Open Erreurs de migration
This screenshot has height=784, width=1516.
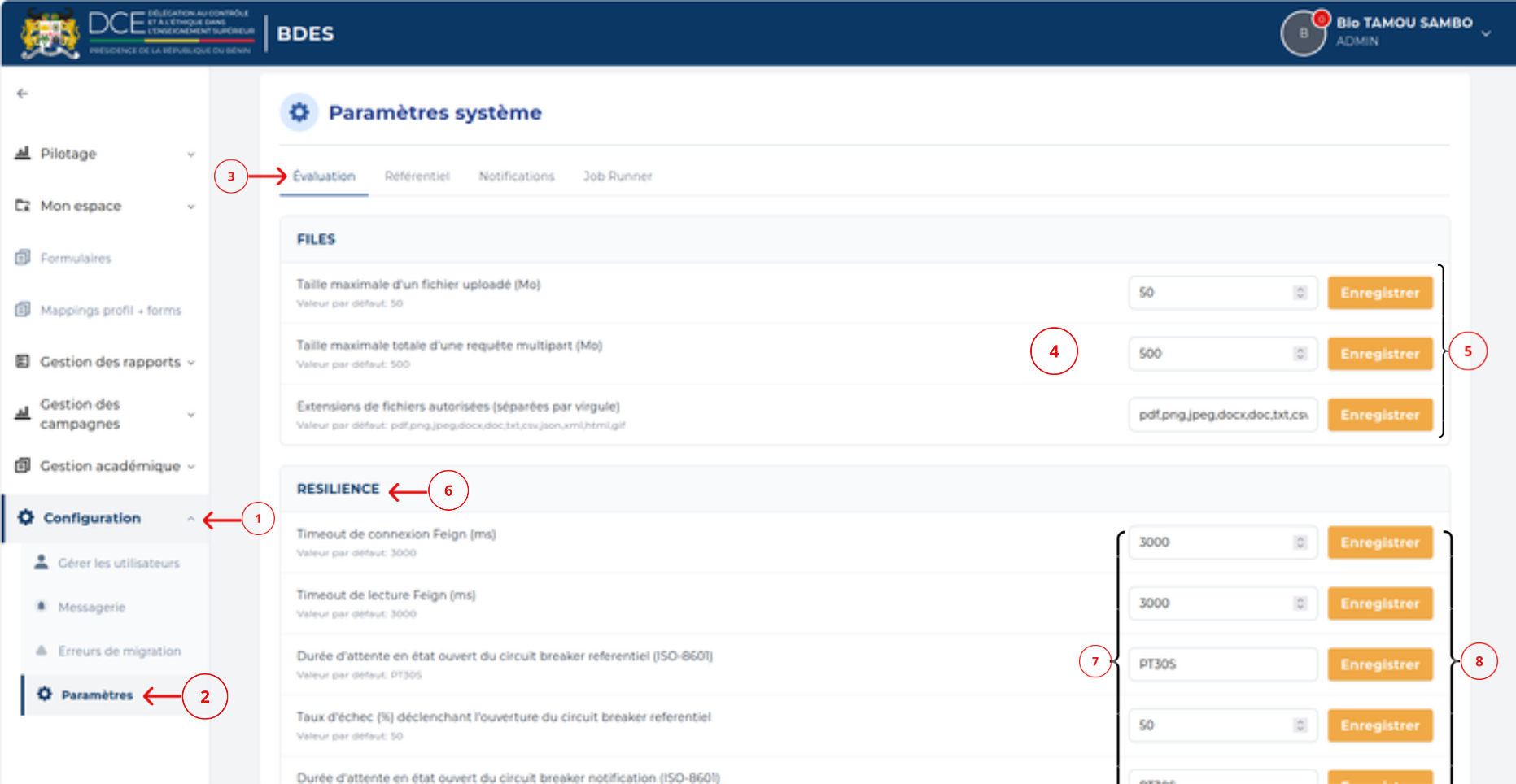tap(120, 651)
